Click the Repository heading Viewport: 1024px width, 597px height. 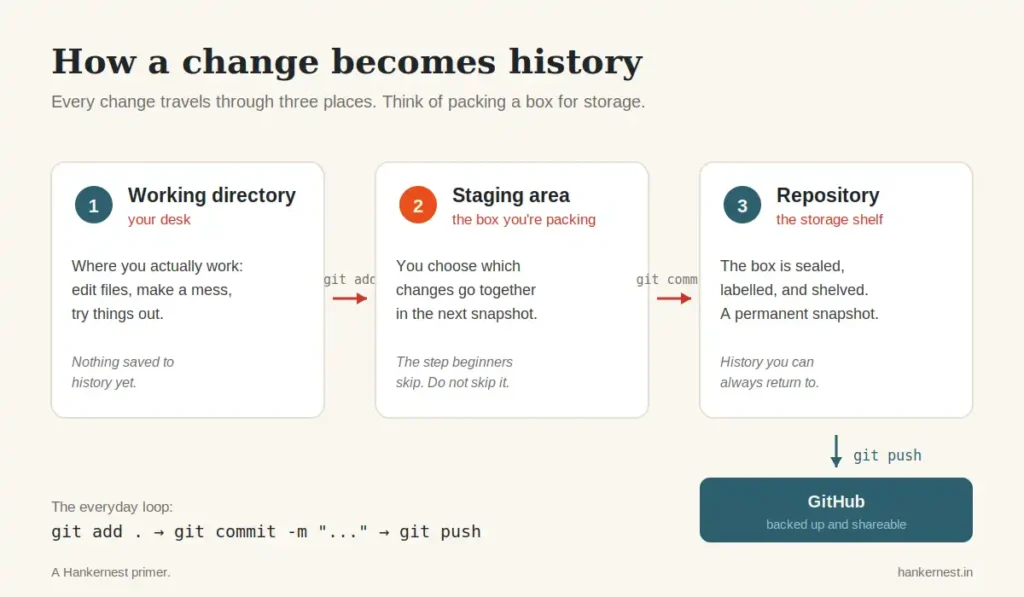point(827,195)
